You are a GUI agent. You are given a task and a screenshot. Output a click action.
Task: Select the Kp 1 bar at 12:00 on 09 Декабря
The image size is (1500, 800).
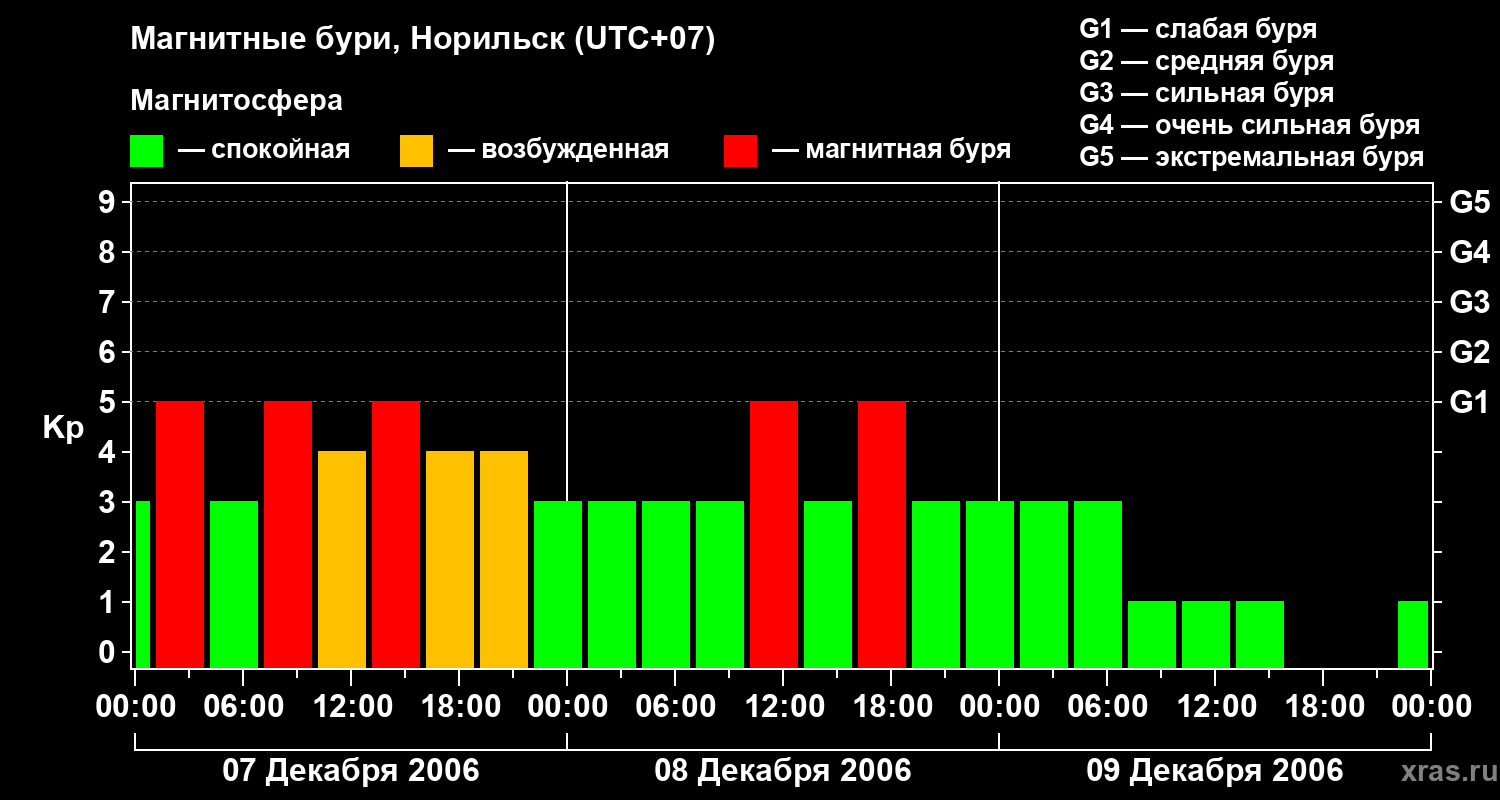click(1206, 634)
